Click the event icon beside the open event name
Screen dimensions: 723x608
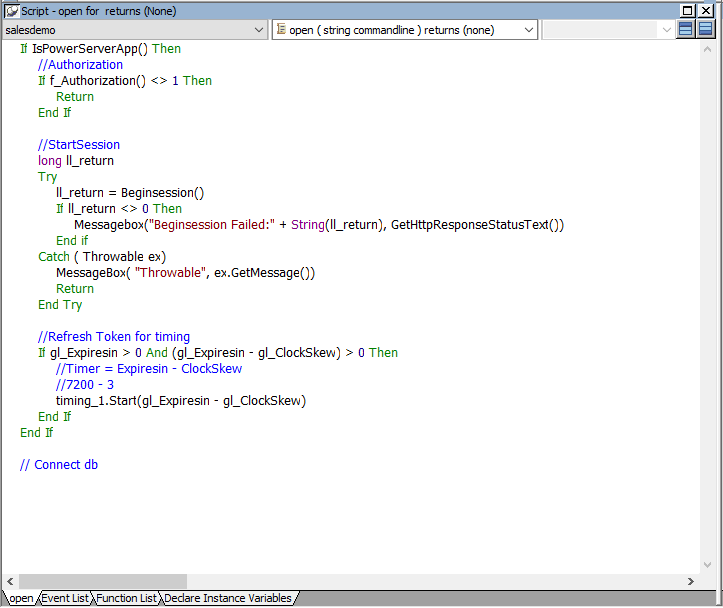pos(280,30)
